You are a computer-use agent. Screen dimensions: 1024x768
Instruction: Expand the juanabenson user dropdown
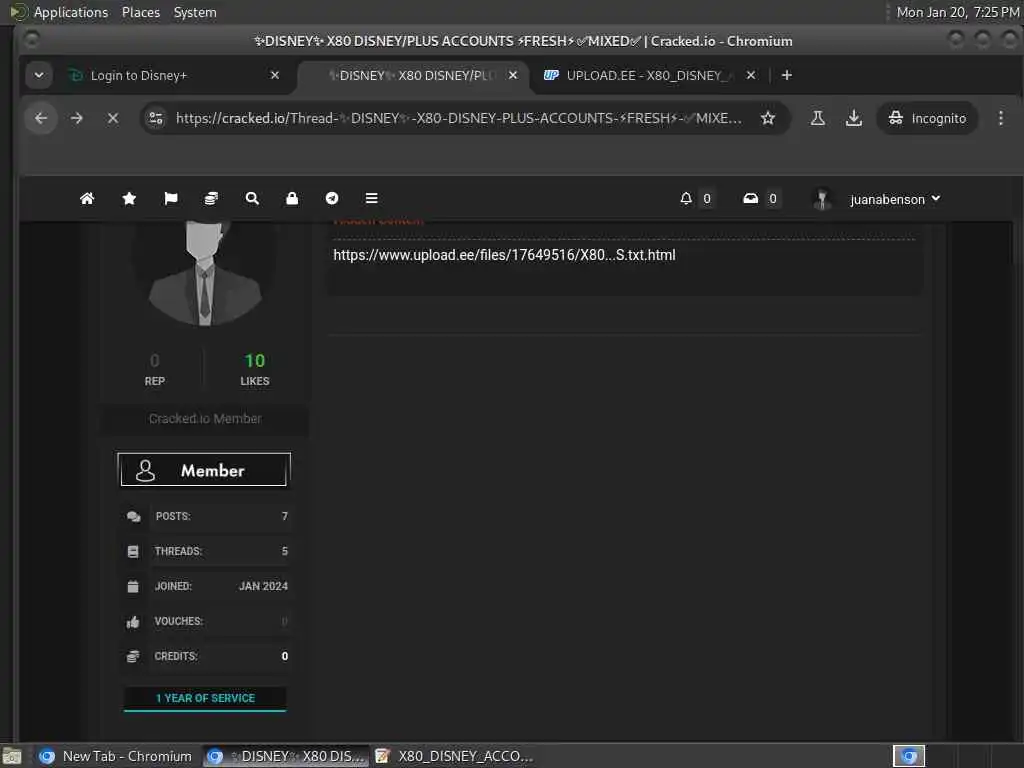(x=895, y=199)
